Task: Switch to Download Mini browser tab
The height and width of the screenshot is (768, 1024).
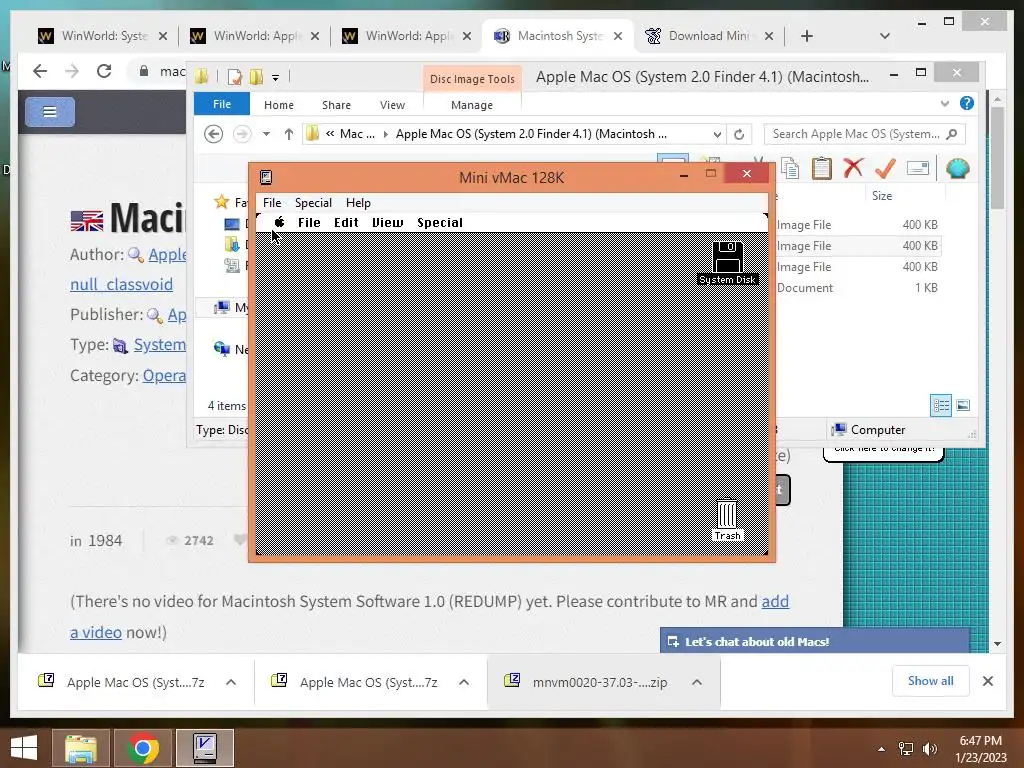Action: tap(709, 36)
